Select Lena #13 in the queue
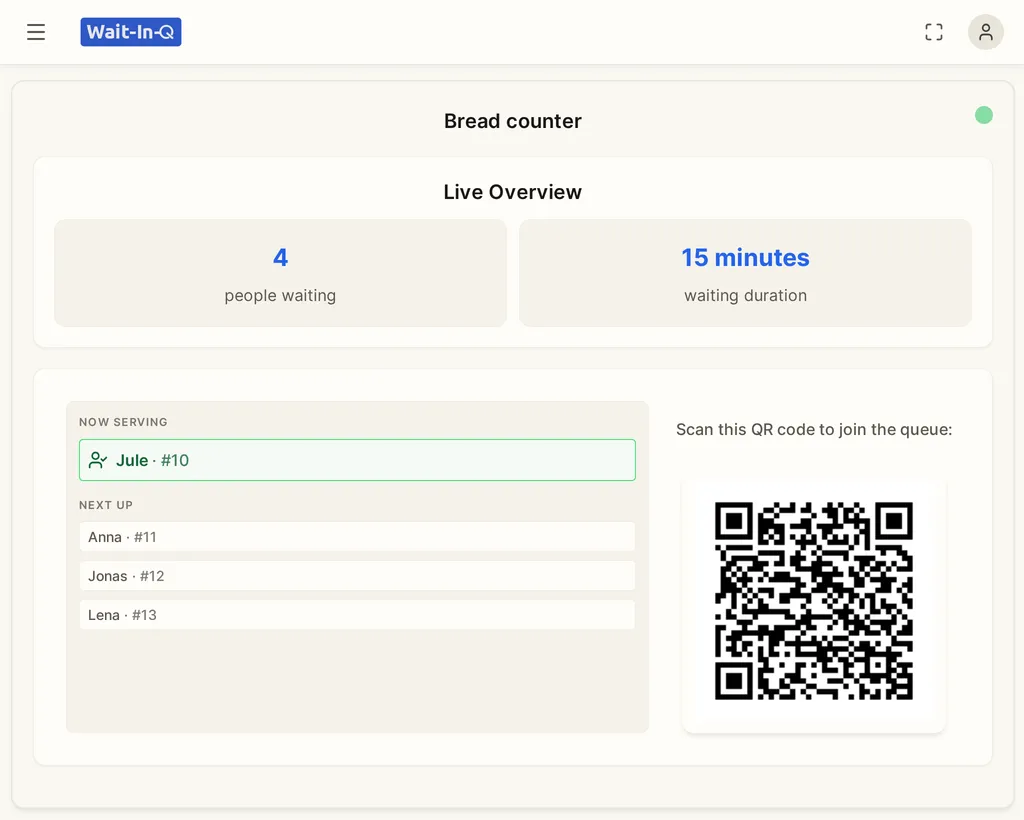The width and height of the screenshot is (1024, 820). [357, 615]
